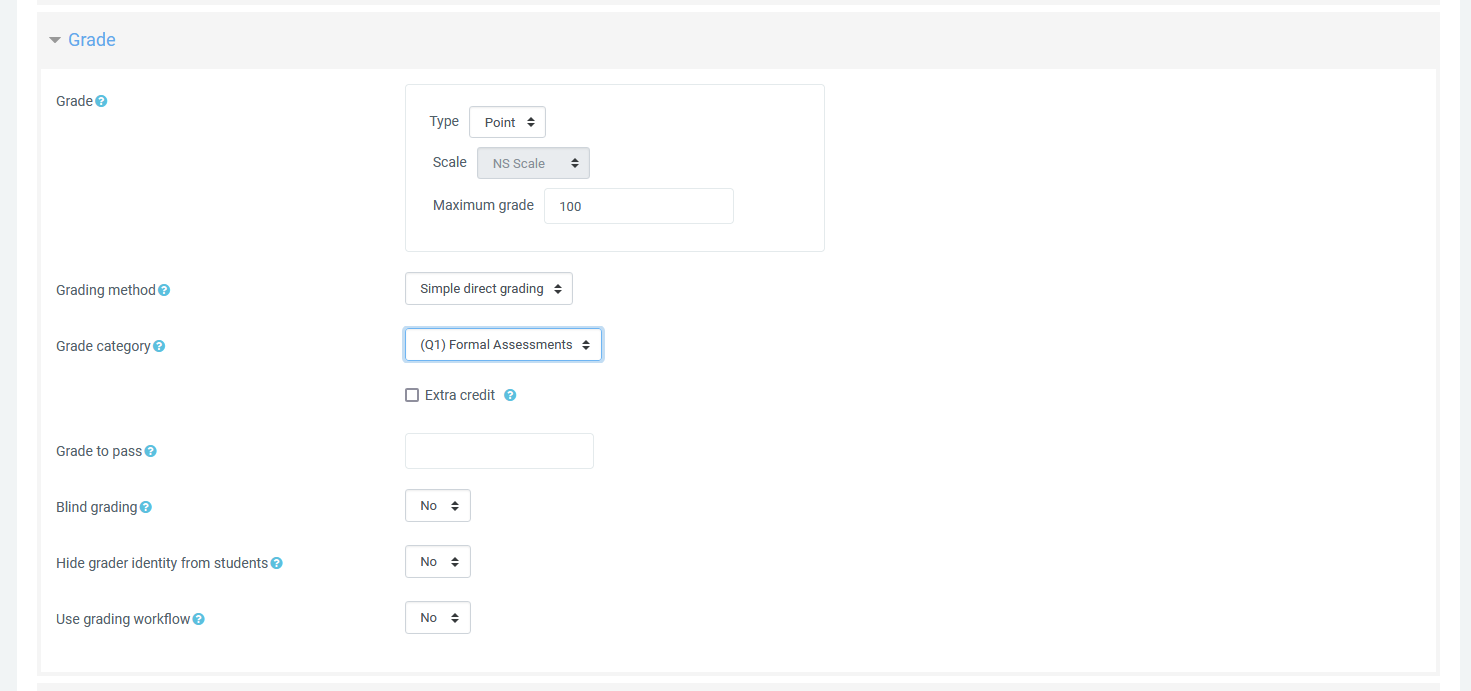Open help for Hide grader identity
The height and width of the screenshot is (691, 1471).
click(x=276, y=563)
